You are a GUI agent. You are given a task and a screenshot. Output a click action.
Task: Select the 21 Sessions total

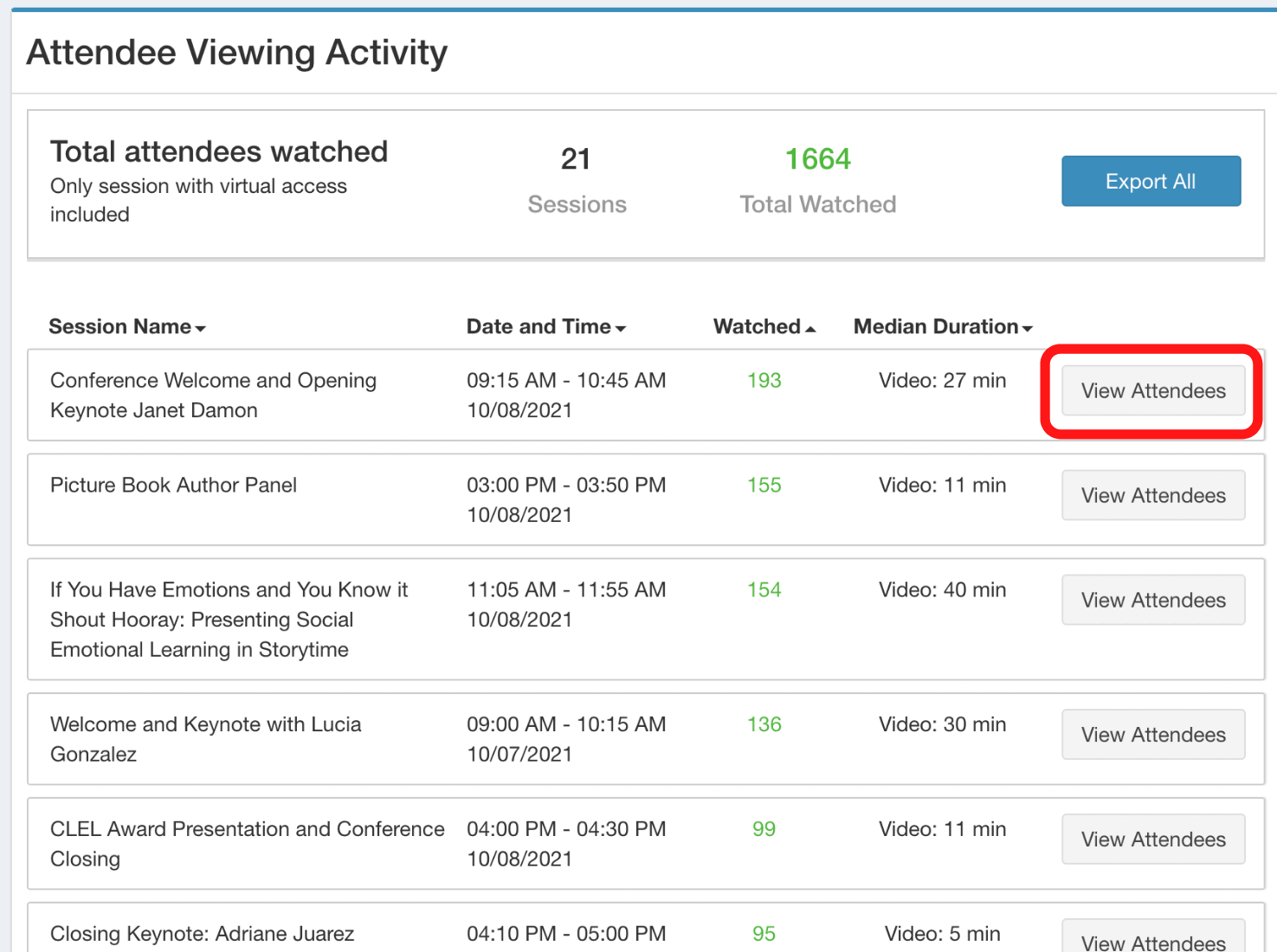click(576, 159)
